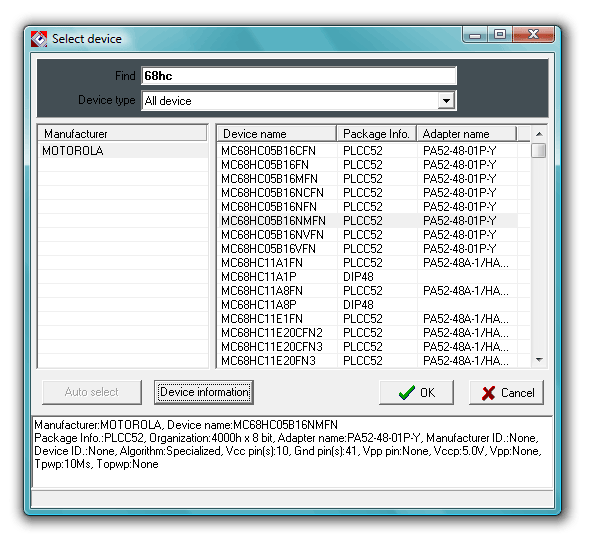This screenshot has height=548, width=596.
Task: Select device MC68HC05B16NFN
Action: (x=269, y=207)
